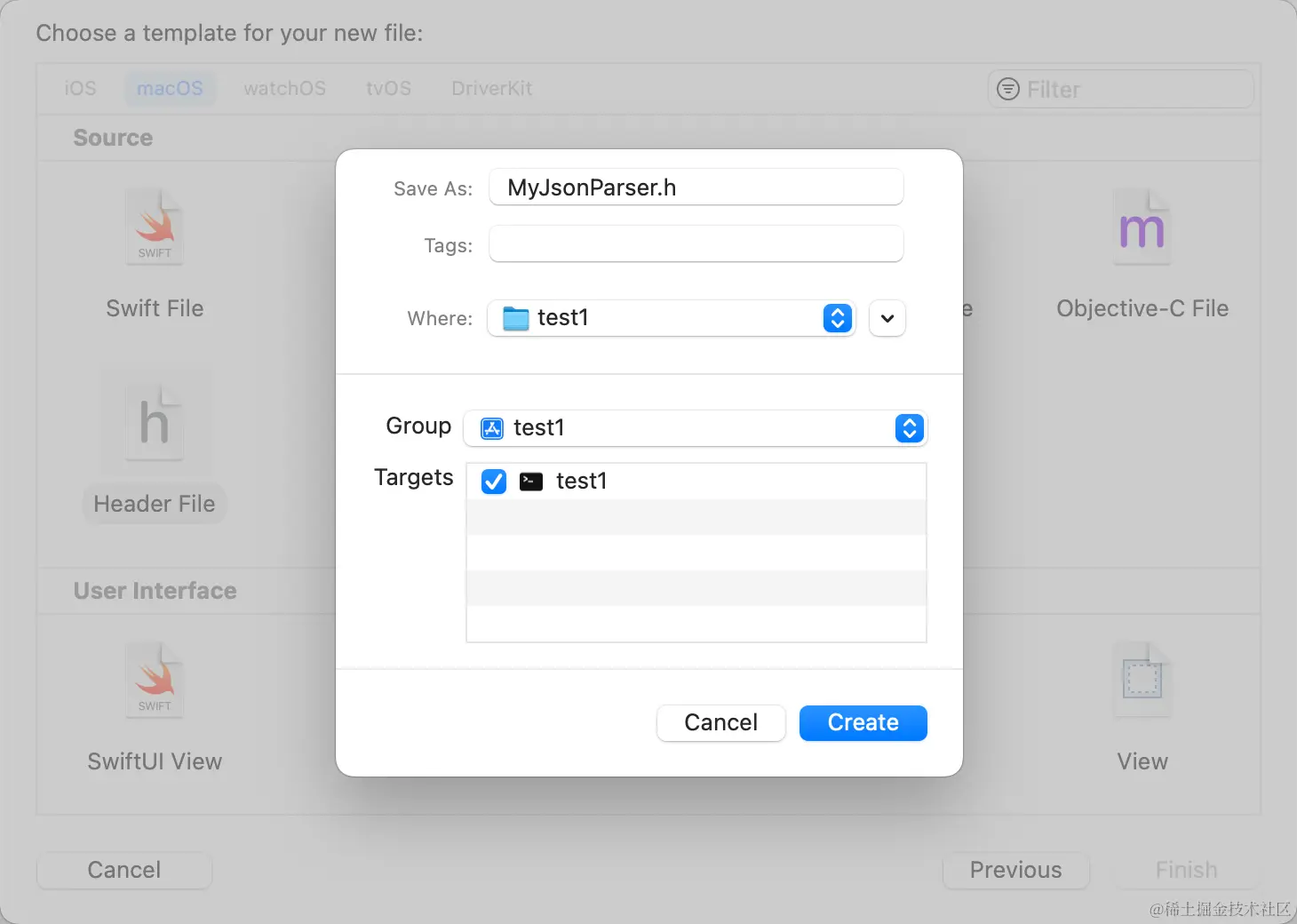Expand the save dialog with chevron button

887,318
